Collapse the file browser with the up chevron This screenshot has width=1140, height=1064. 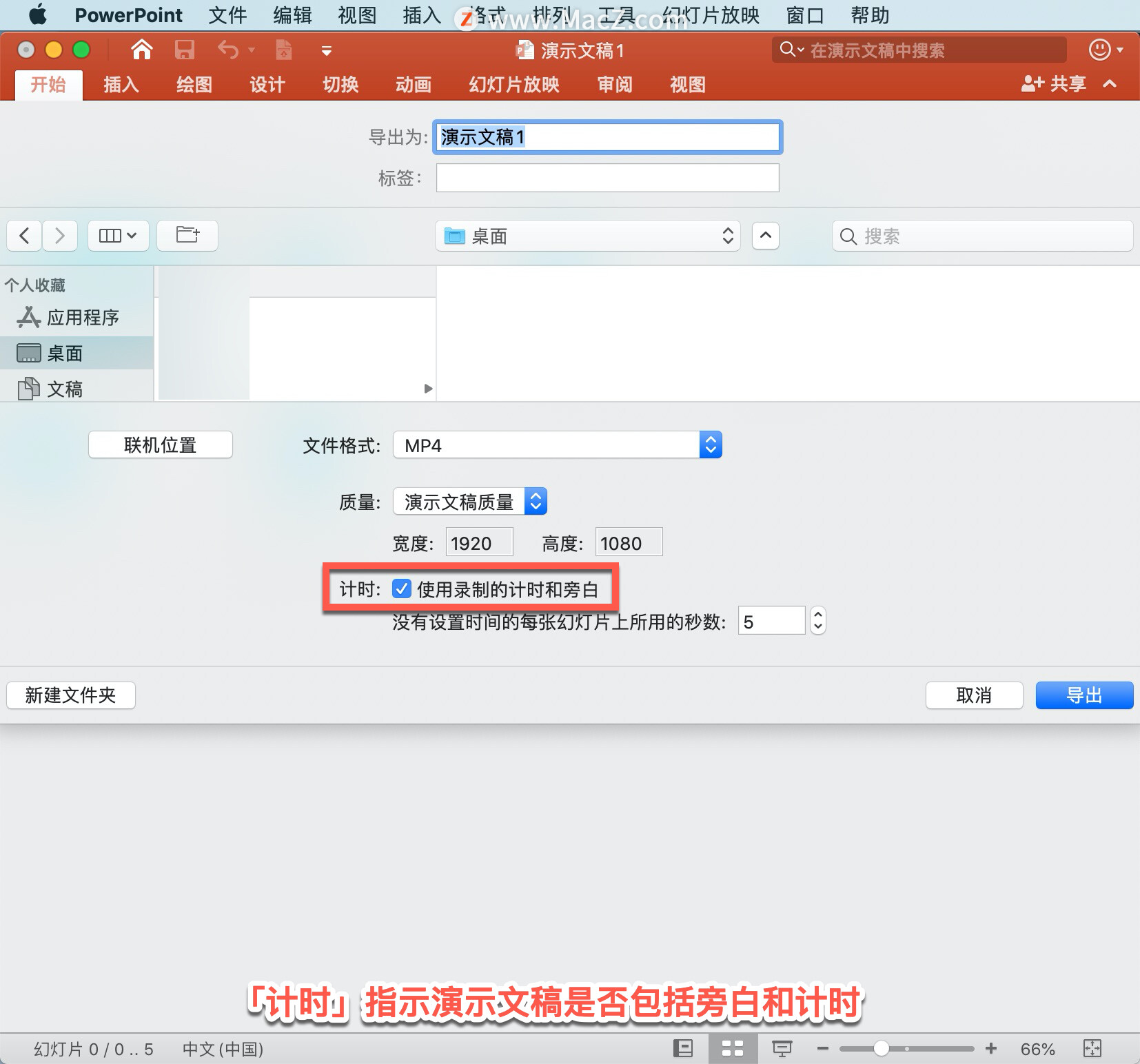tap(766, 236)
